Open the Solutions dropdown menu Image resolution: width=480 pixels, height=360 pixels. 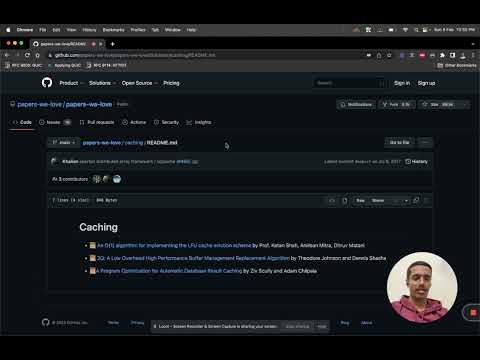click(x=102, y=83)
